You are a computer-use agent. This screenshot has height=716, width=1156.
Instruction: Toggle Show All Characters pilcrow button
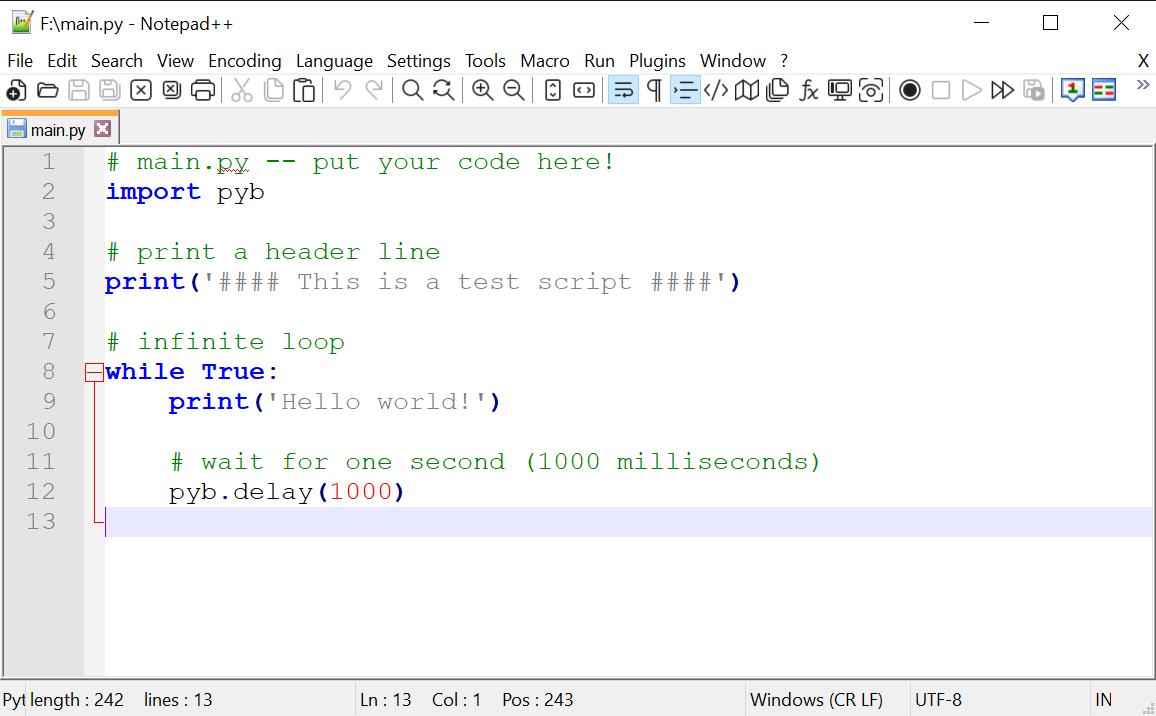(x=654, y=91)
